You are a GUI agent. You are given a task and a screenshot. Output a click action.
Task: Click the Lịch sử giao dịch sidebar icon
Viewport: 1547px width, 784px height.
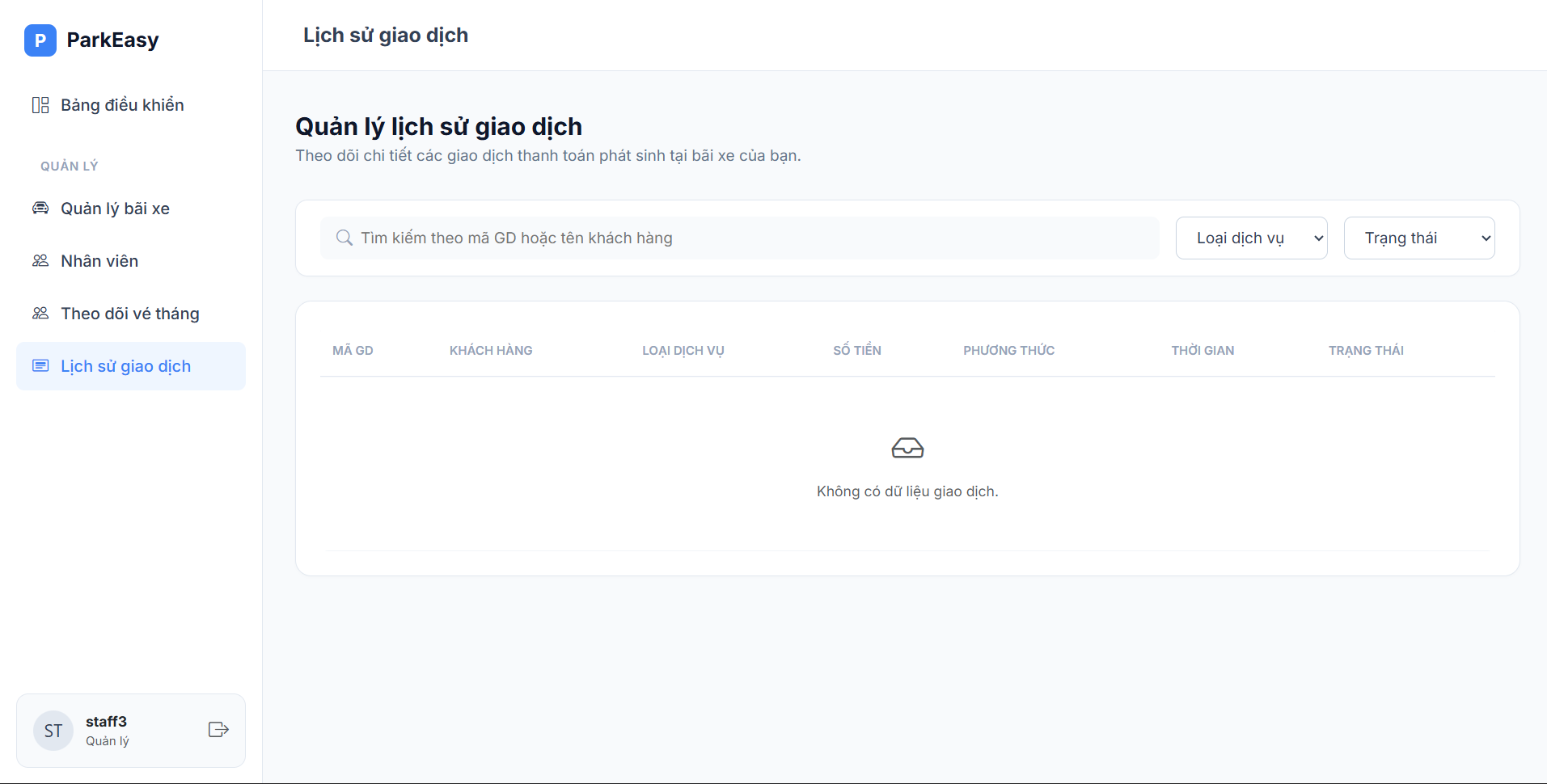click(40, 366)
